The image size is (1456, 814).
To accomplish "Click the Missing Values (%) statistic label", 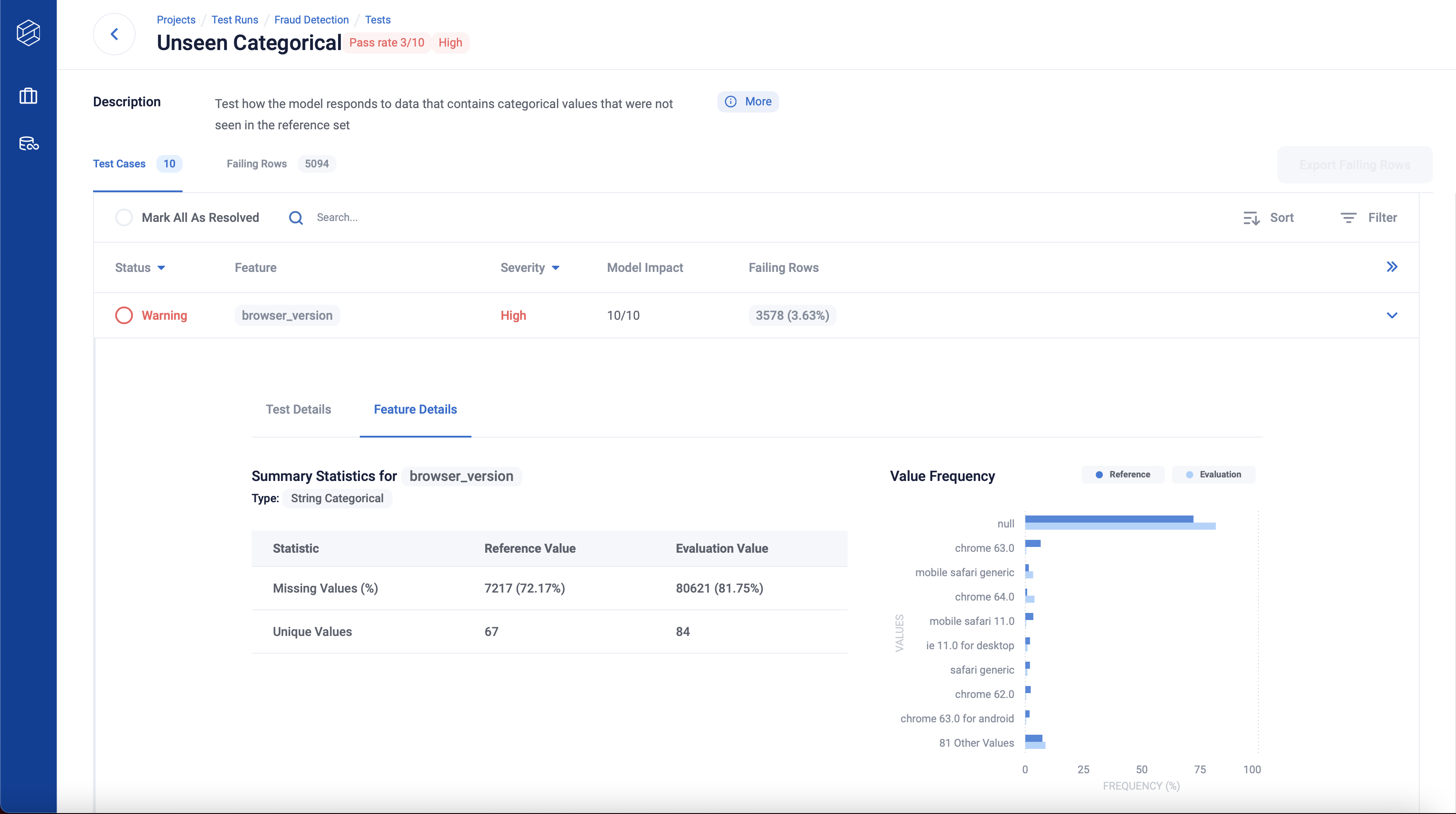I will [326, 588].
